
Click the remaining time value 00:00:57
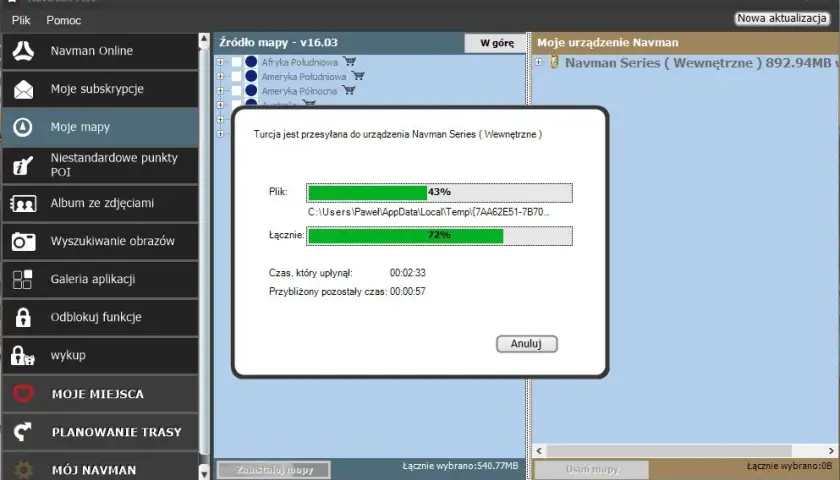pyautogui.click(x=408, y=291)
